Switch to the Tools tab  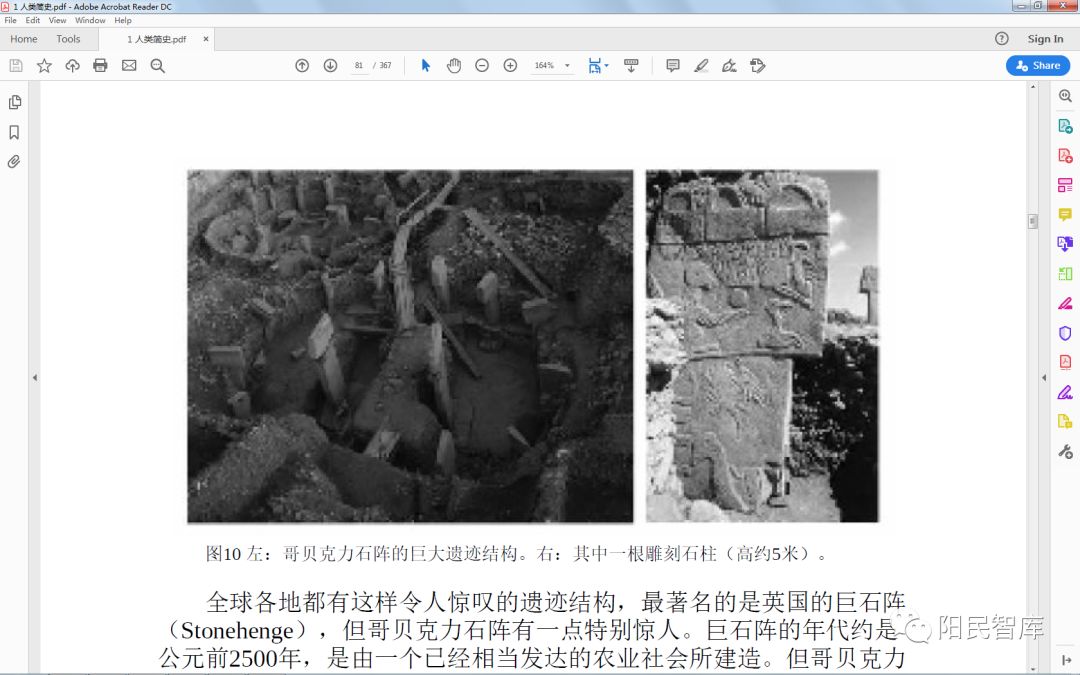pyautogui.click(x=68, y=39)
